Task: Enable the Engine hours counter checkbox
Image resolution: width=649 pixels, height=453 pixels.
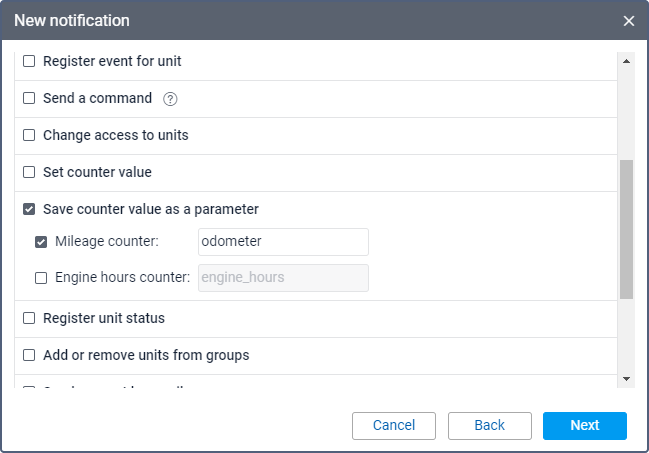Action: coord(41,278)
